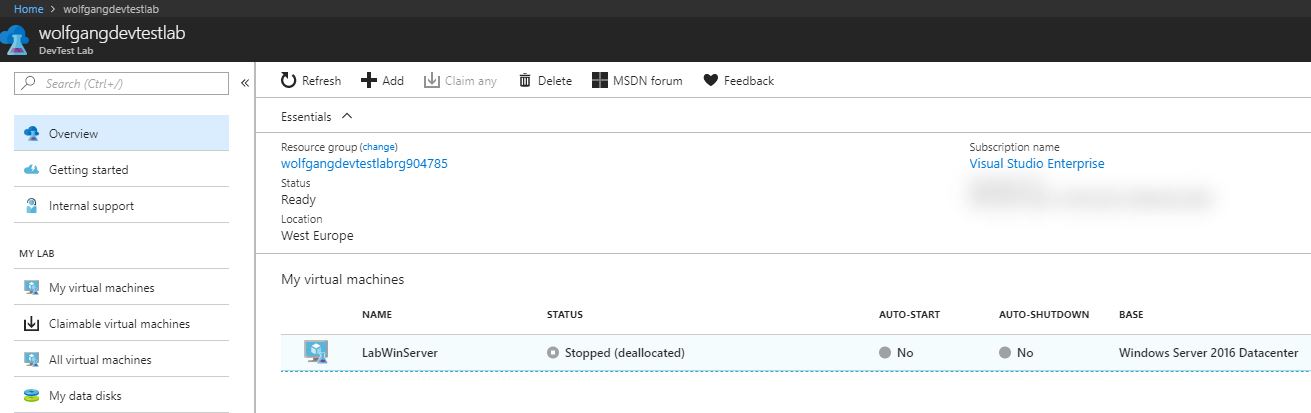Select the LabWinServer name cell
This screenshot has width=1311, height=413.
pos(400,353)
